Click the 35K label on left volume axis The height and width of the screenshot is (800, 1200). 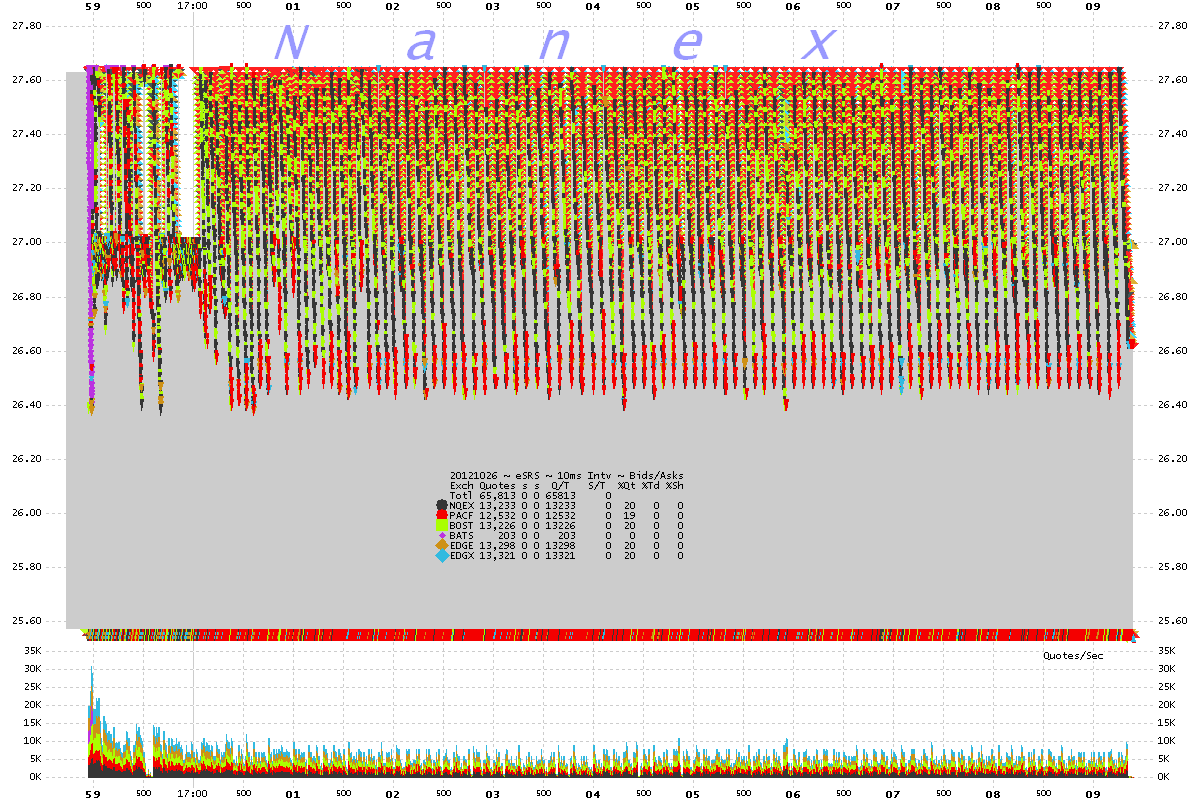pyautogui.click(x=32, y=651)
